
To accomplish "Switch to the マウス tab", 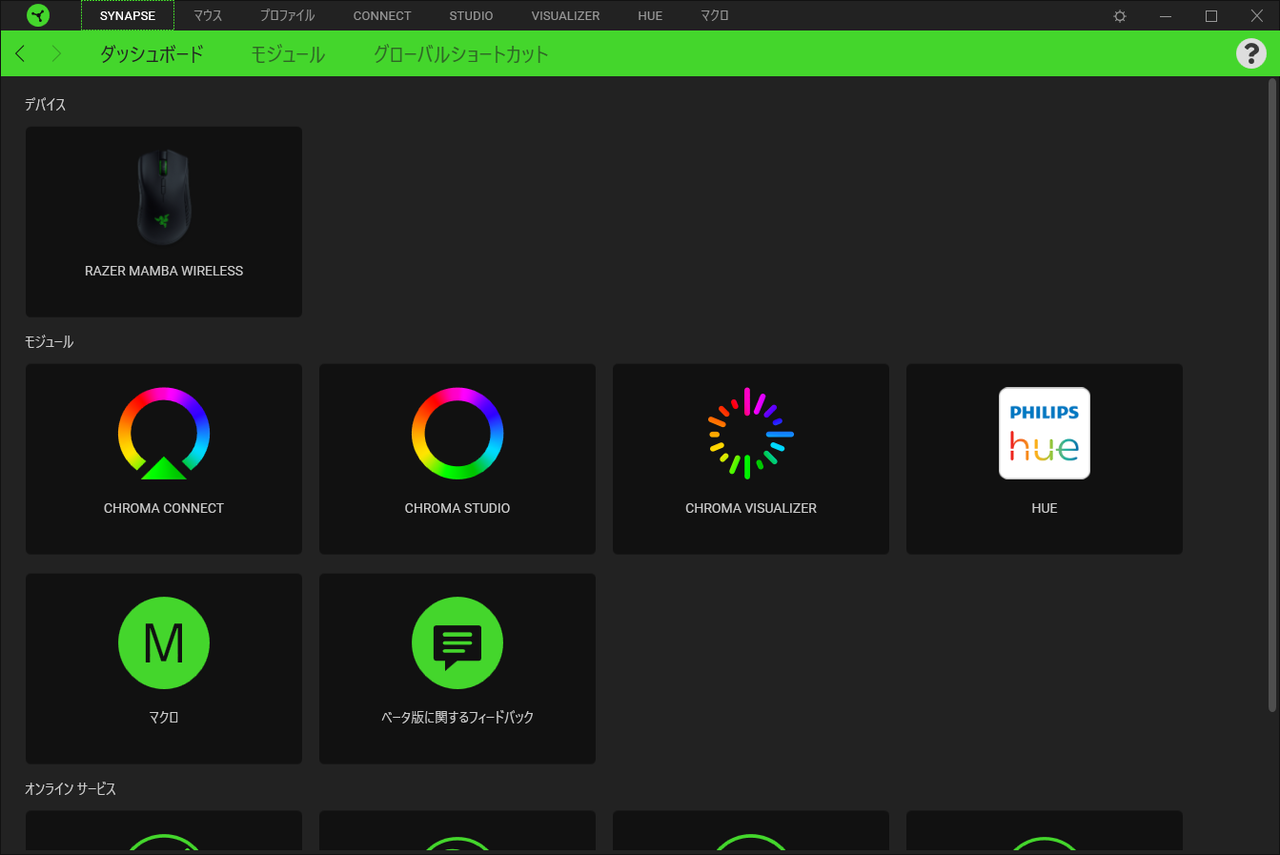I will [208, 16].
